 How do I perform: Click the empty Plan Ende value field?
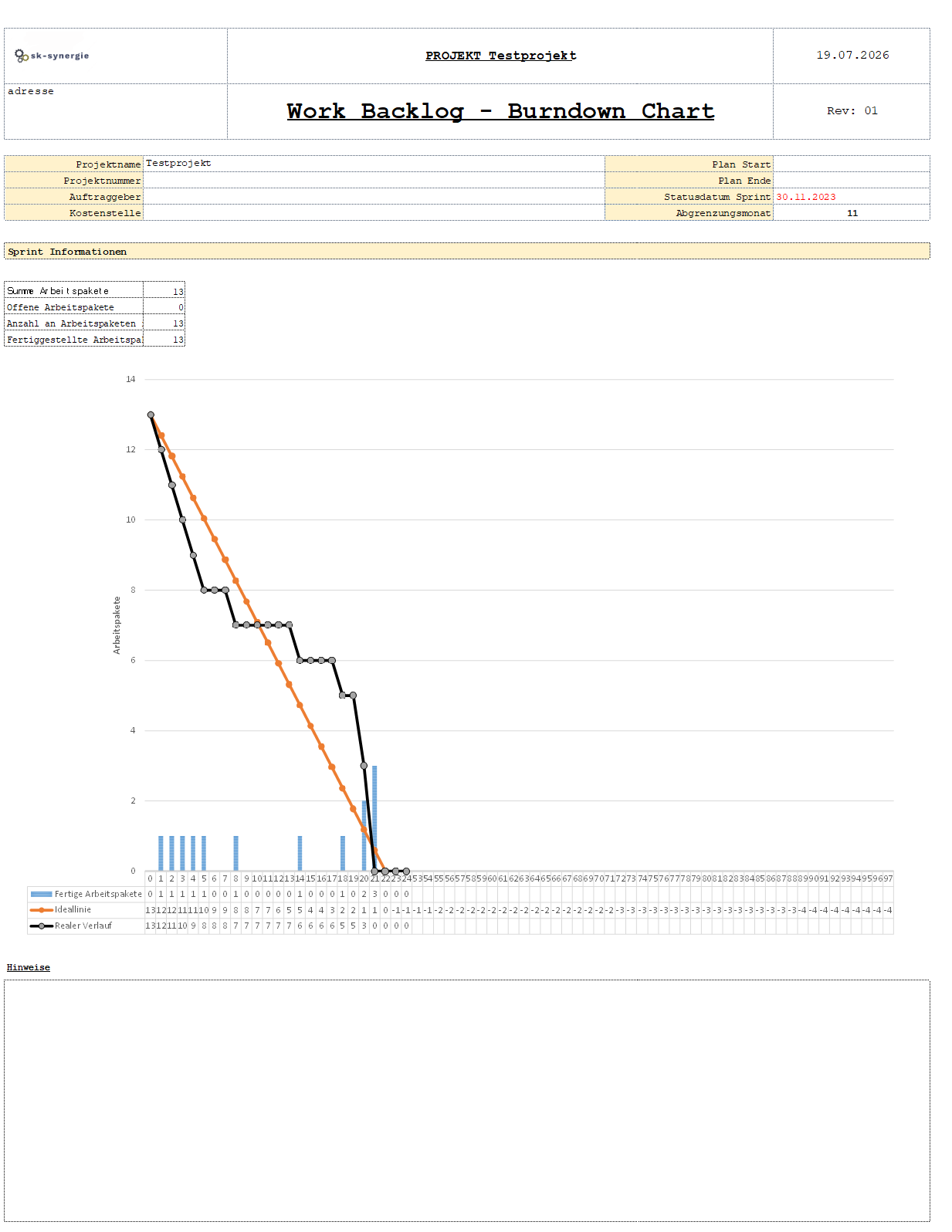pyautogui.click(x=852, y=181)
